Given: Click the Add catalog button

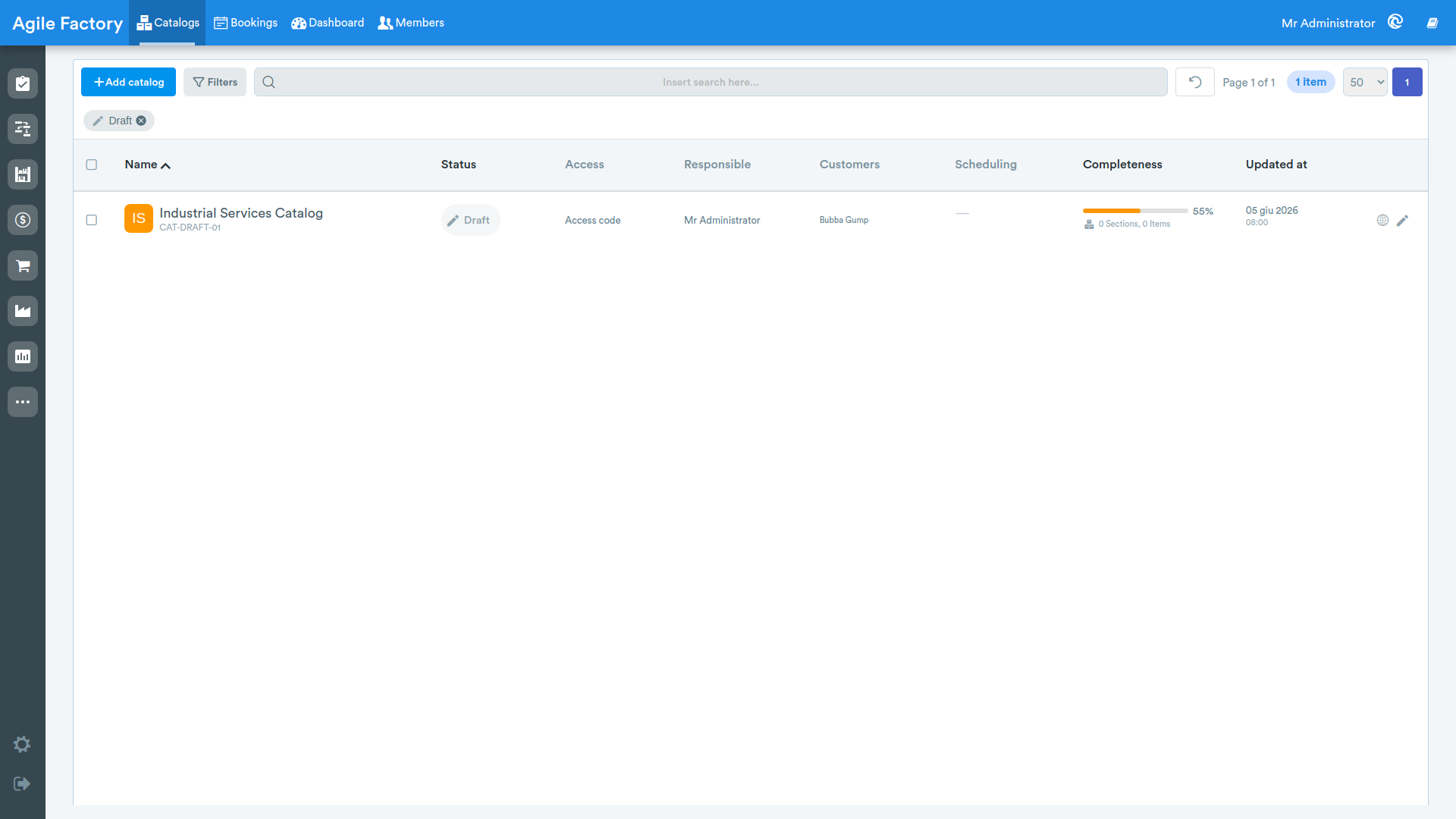Looking at the screenshot, I should pos(128,82).
